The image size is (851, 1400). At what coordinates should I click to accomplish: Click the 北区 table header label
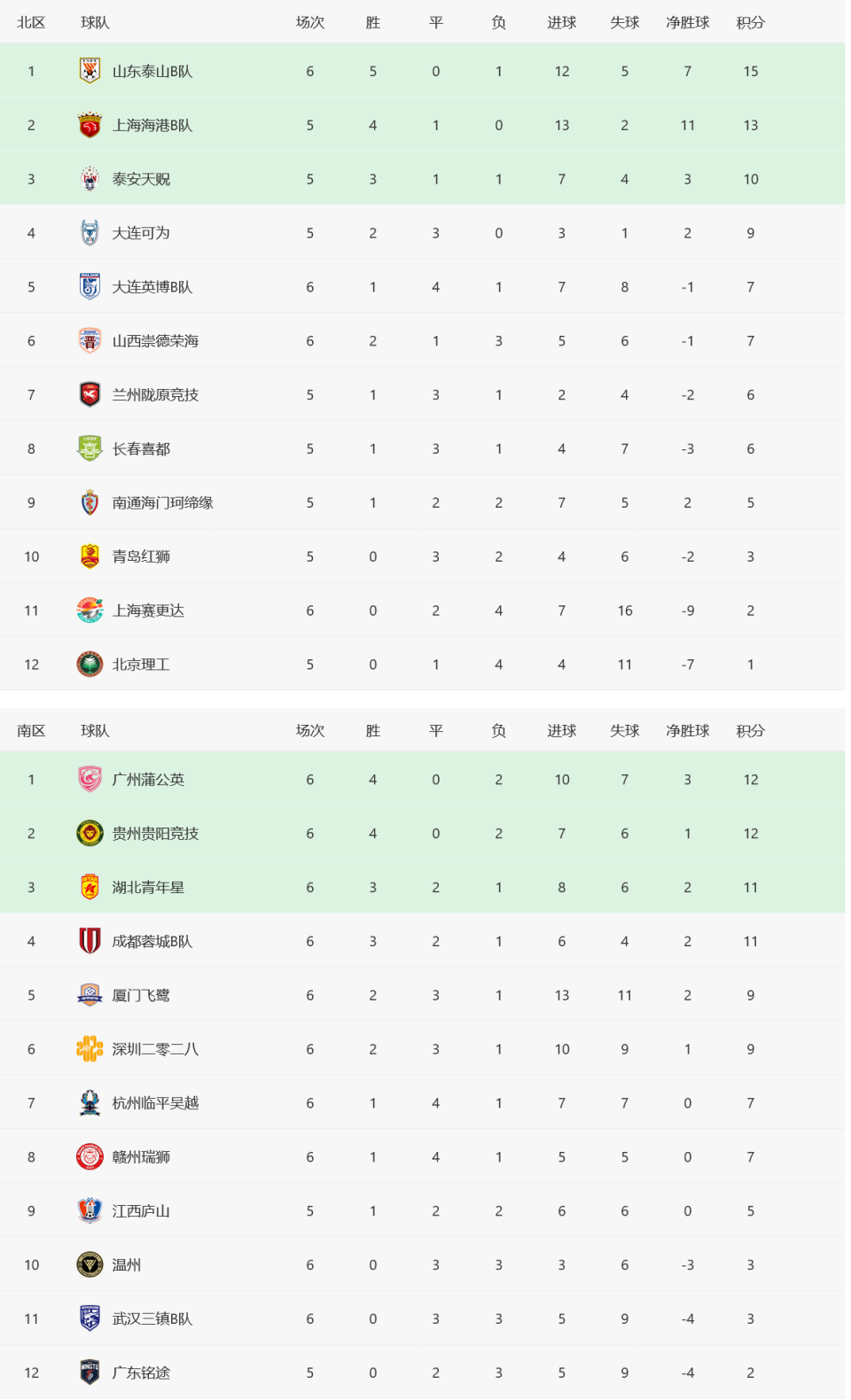pos(31,22)
